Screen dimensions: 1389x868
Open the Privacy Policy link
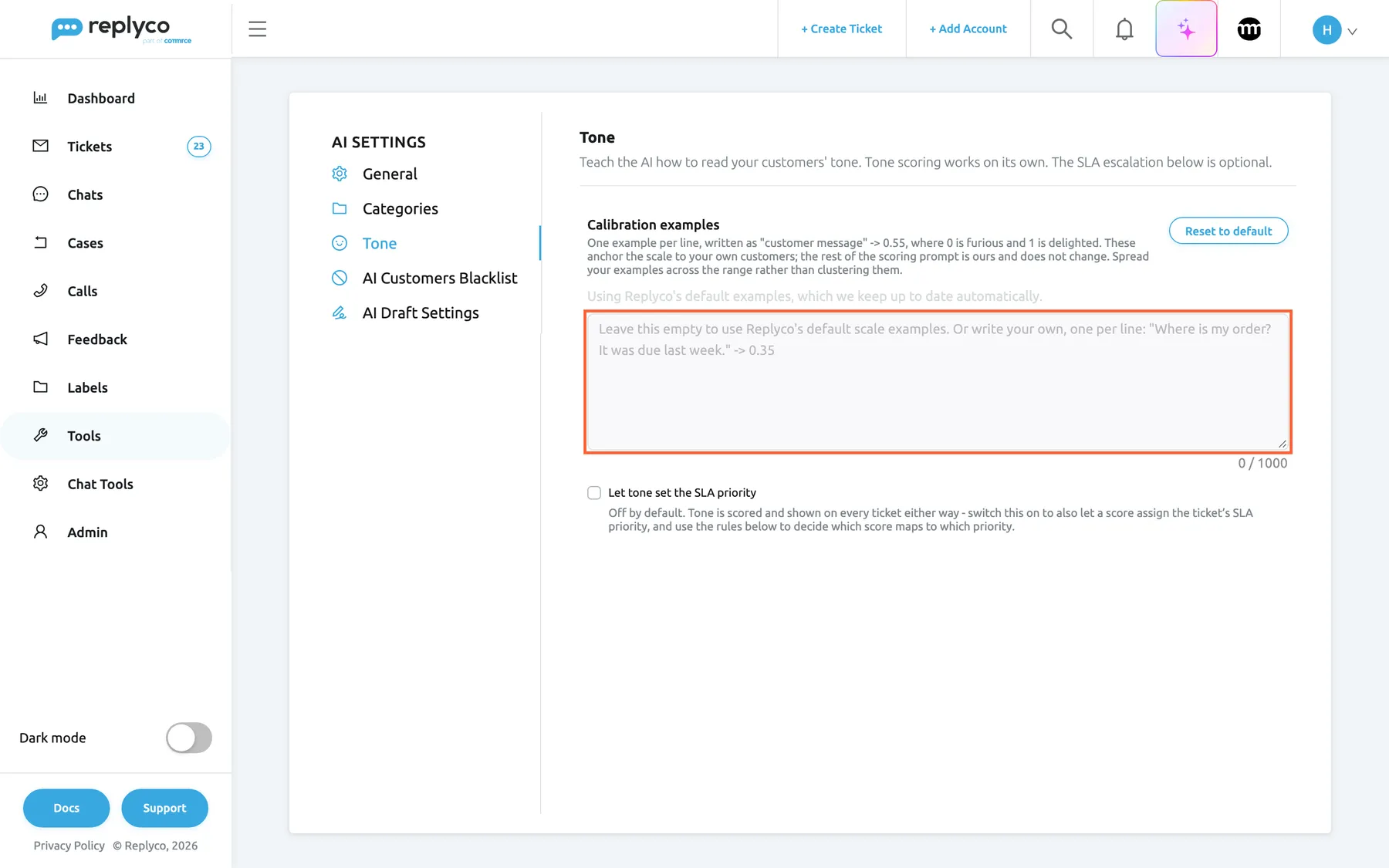tap(69, 846)
